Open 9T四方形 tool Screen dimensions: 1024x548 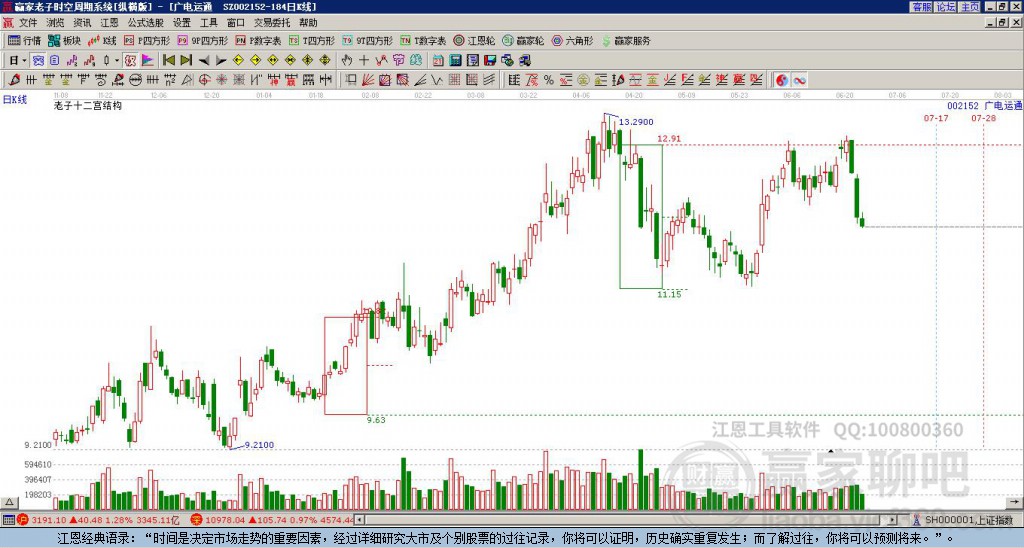click(x=368, y=40)
